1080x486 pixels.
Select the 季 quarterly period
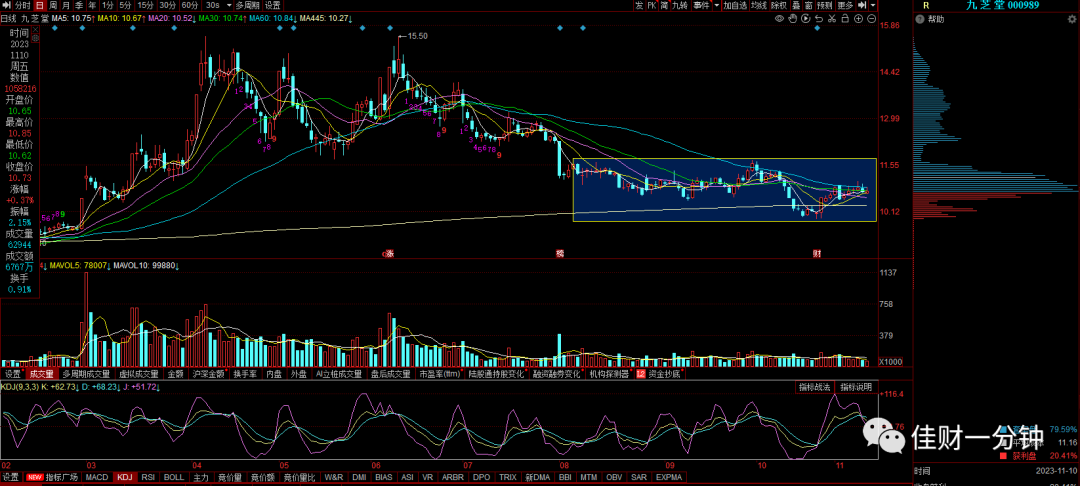[x=79, y=5]
